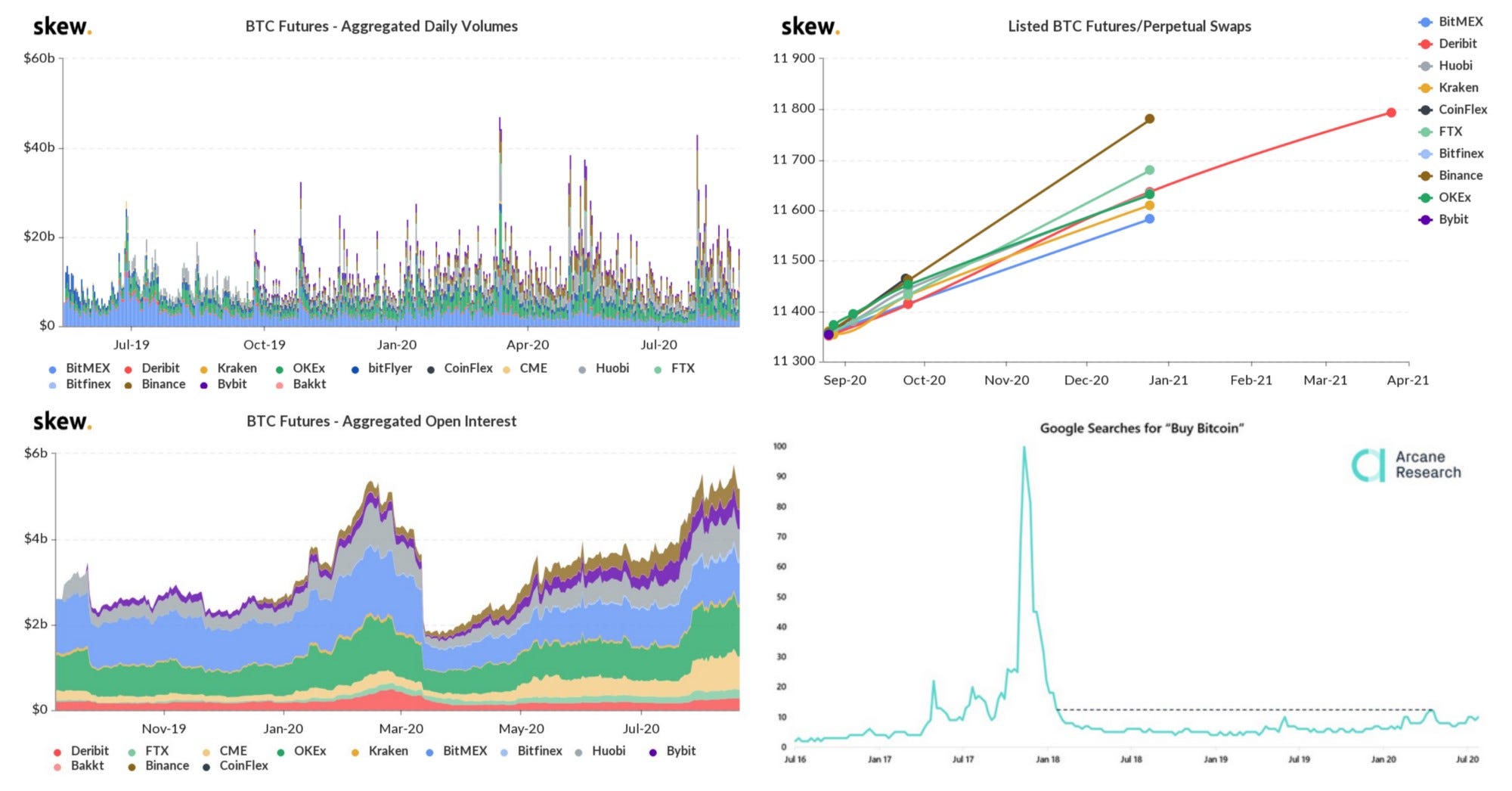Image resolution: width=1512 pixels, height=791 pixels.
Task: Click the "BTC Futures - Aggregated Daily Volumes" title
Action: [382, 26]
